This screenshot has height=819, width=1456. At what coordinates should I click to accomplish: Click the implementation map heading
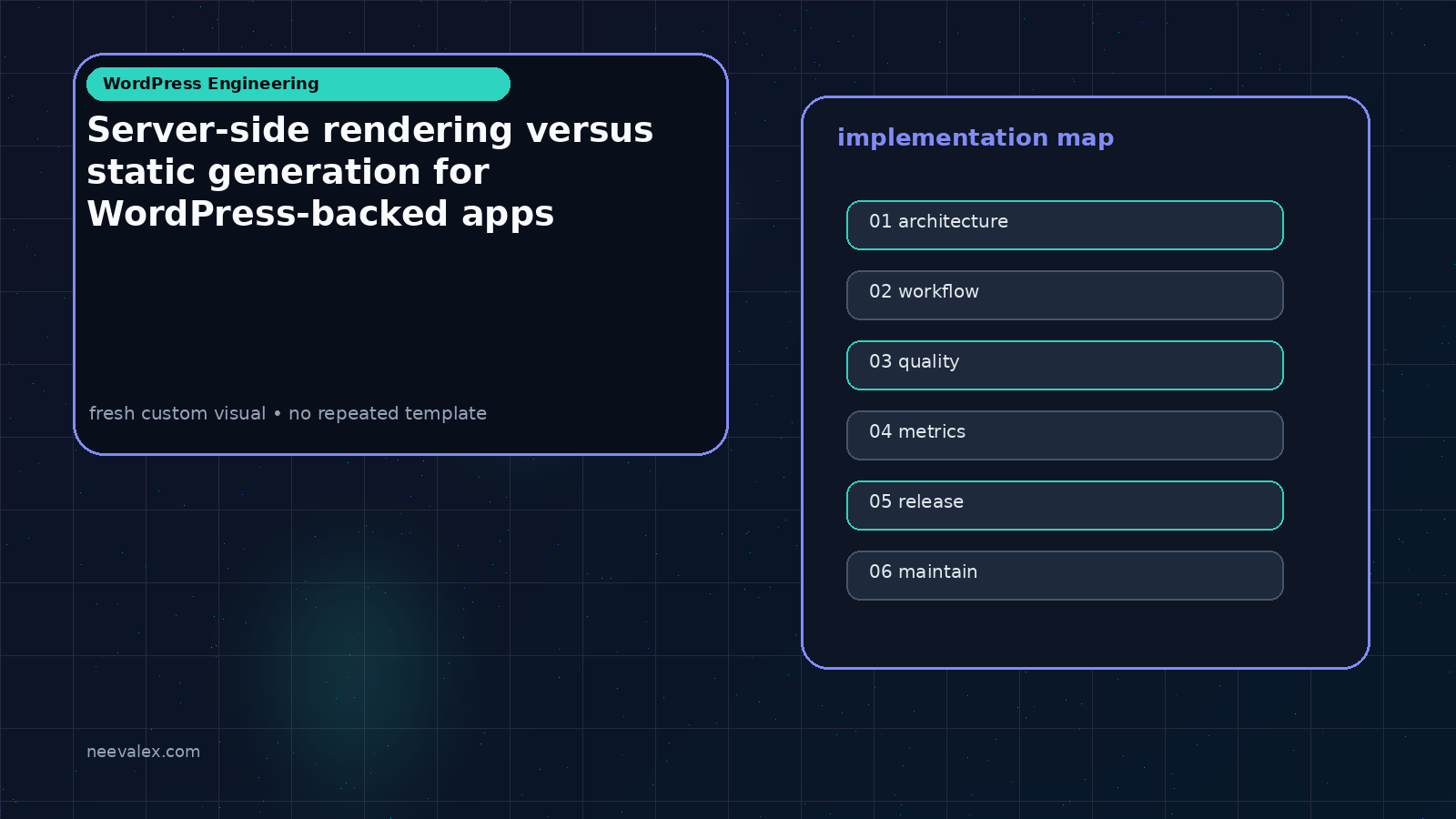[x=976, y=137]
